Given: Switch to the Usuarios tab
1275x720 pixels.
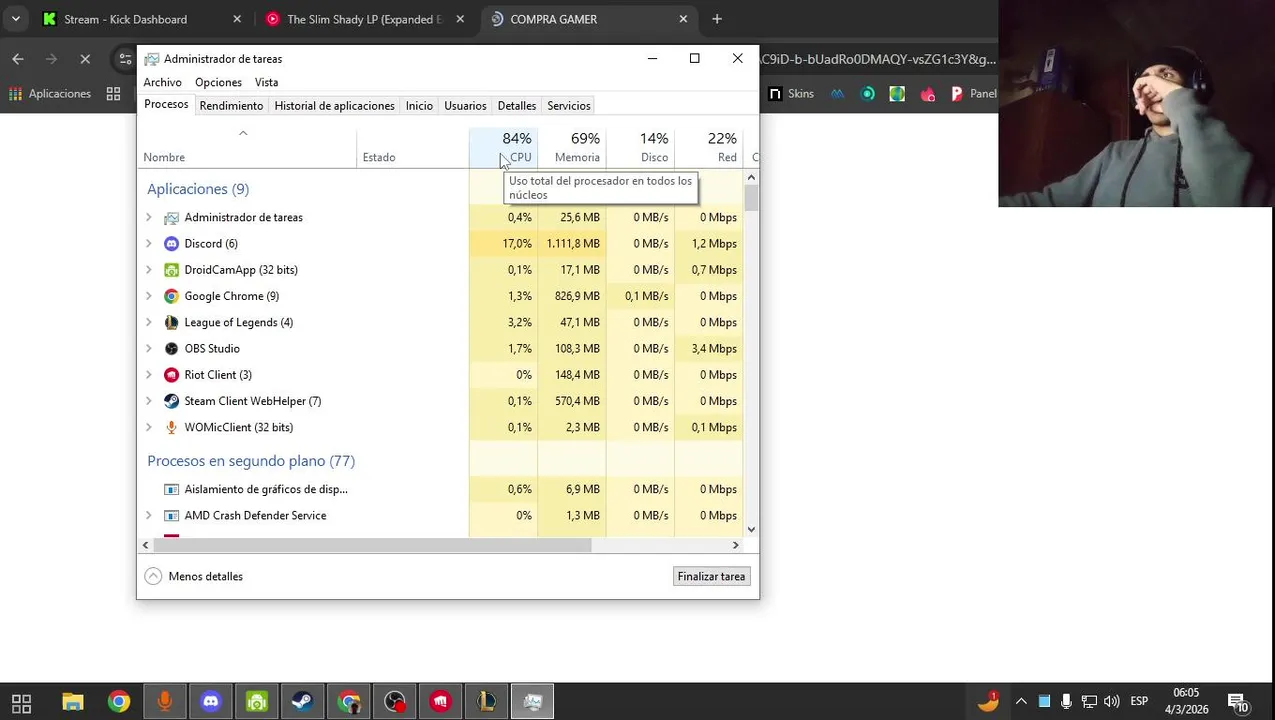Looking at the screenshot, I should (x=465, y=106).
